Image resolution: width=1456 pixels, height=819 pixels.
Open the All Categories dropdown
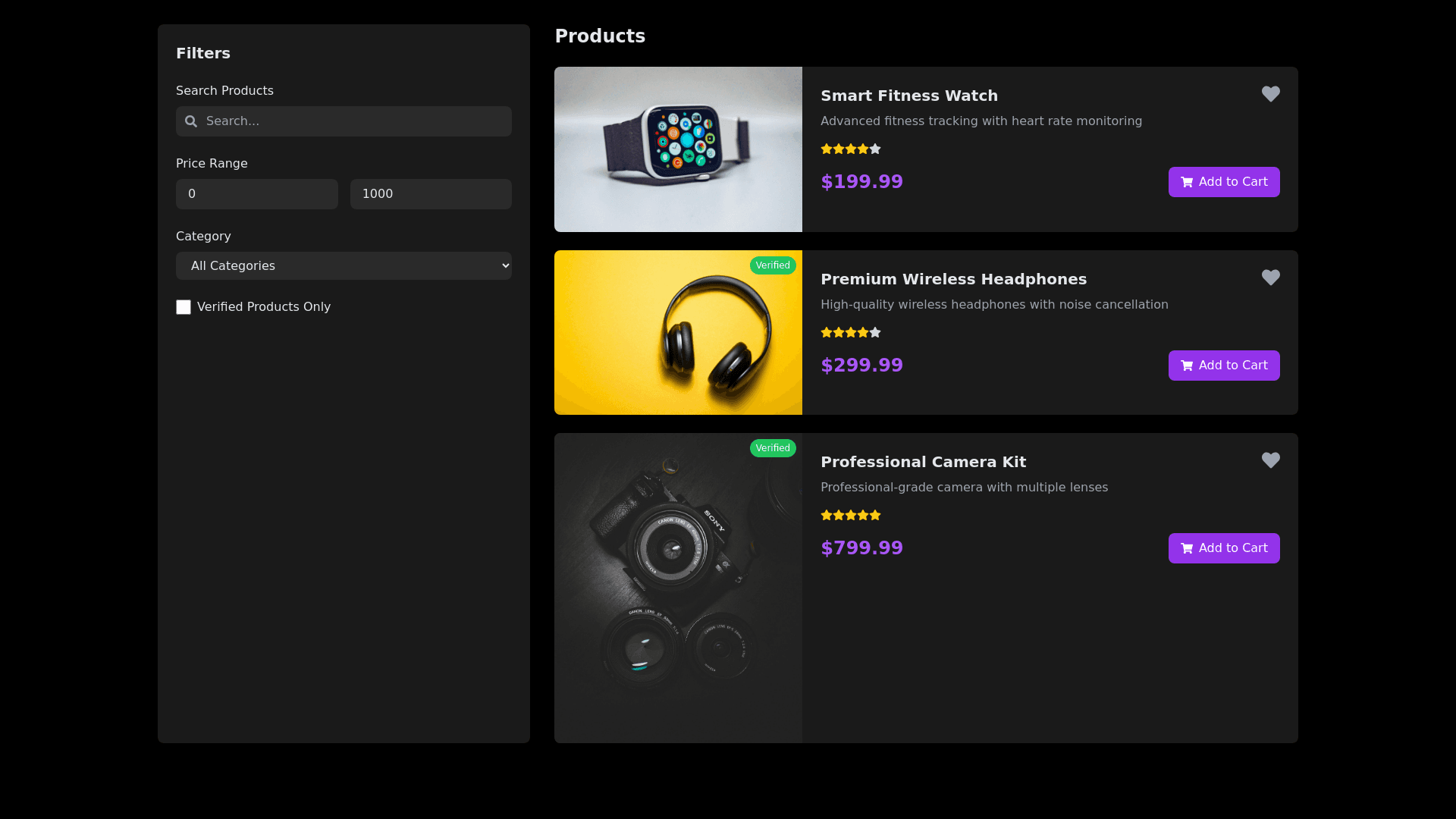point(344,266)
